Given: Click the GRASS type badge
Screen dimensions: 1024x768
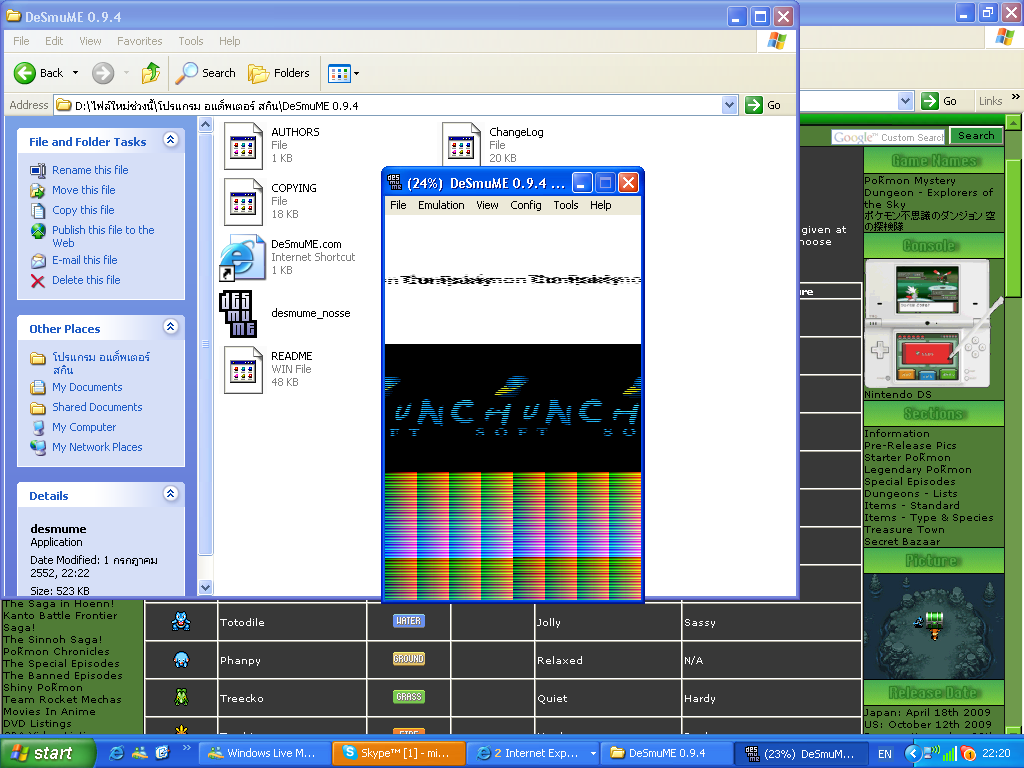Looking at the screenshot, I should pos(409,697).
